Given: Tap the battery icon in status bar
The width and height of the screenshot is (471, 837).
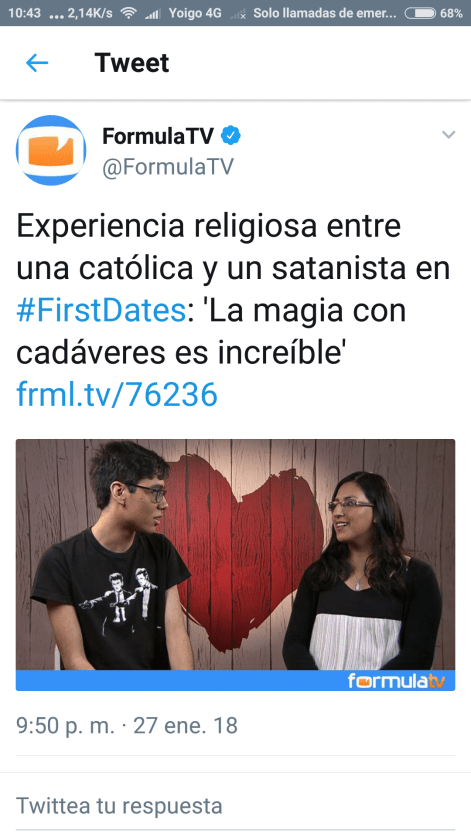Looking at the screenshot, I should coord(420,13).
